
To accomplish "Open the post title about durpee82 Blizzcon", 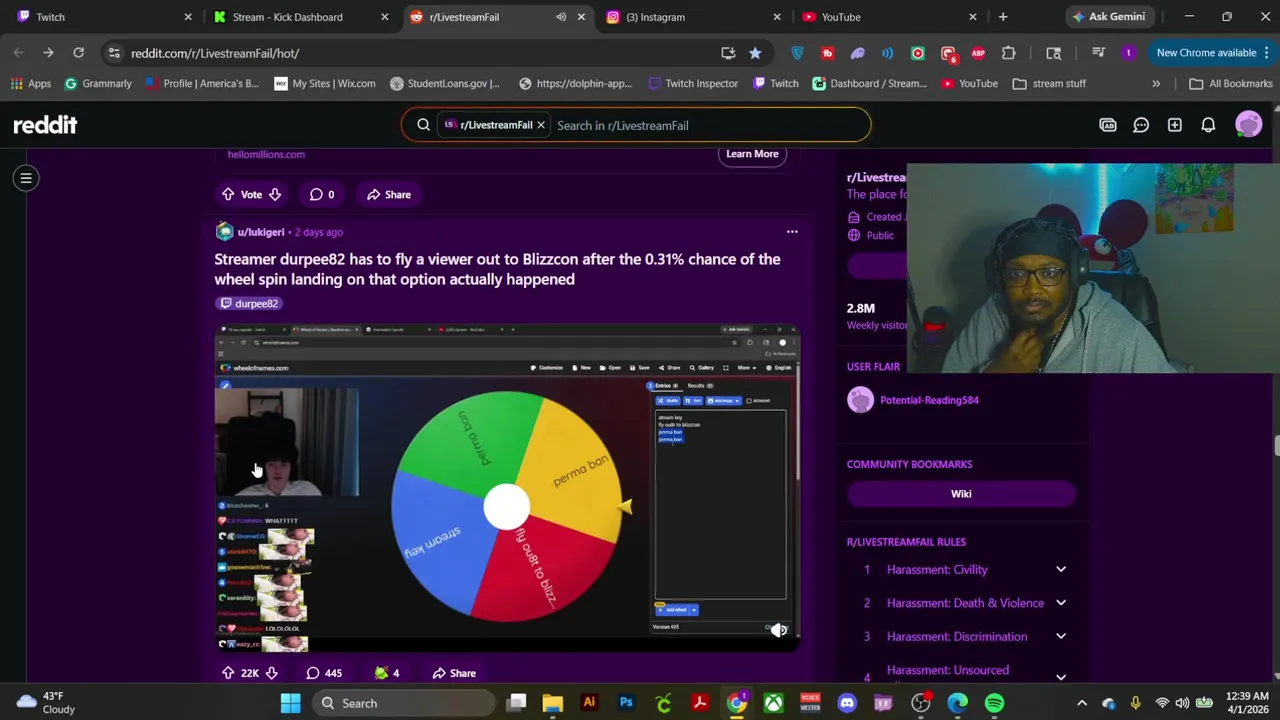I will coord(497,269).
